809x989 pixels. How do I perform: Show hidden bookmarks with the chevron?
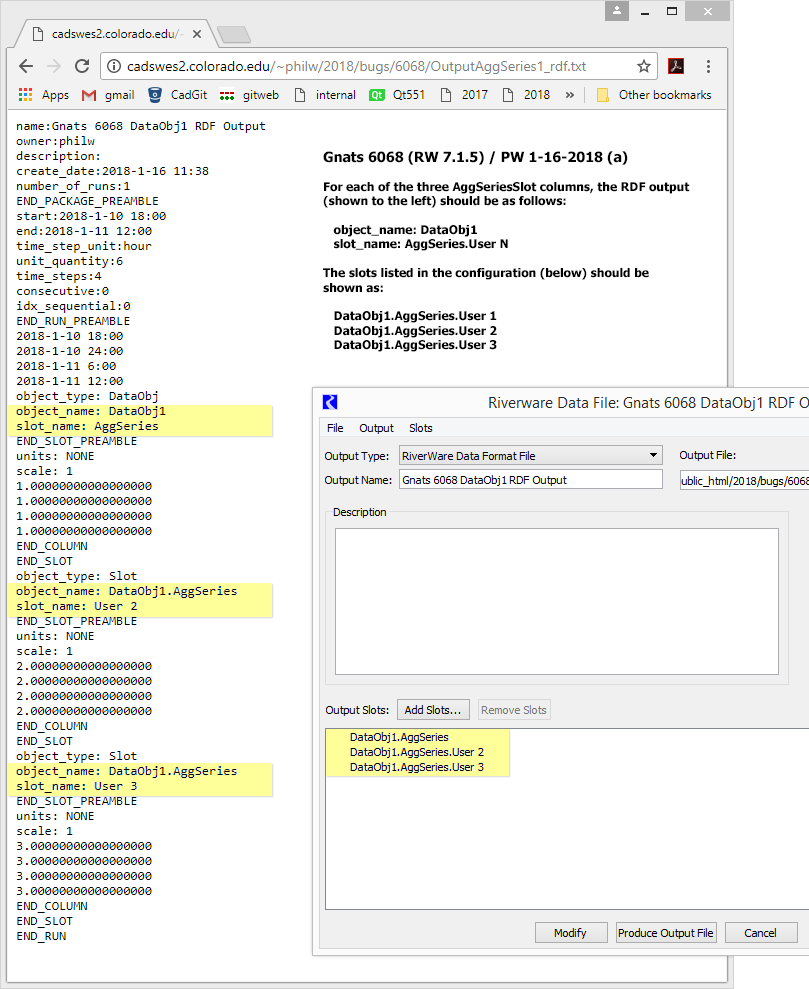[x=569, y=95]
